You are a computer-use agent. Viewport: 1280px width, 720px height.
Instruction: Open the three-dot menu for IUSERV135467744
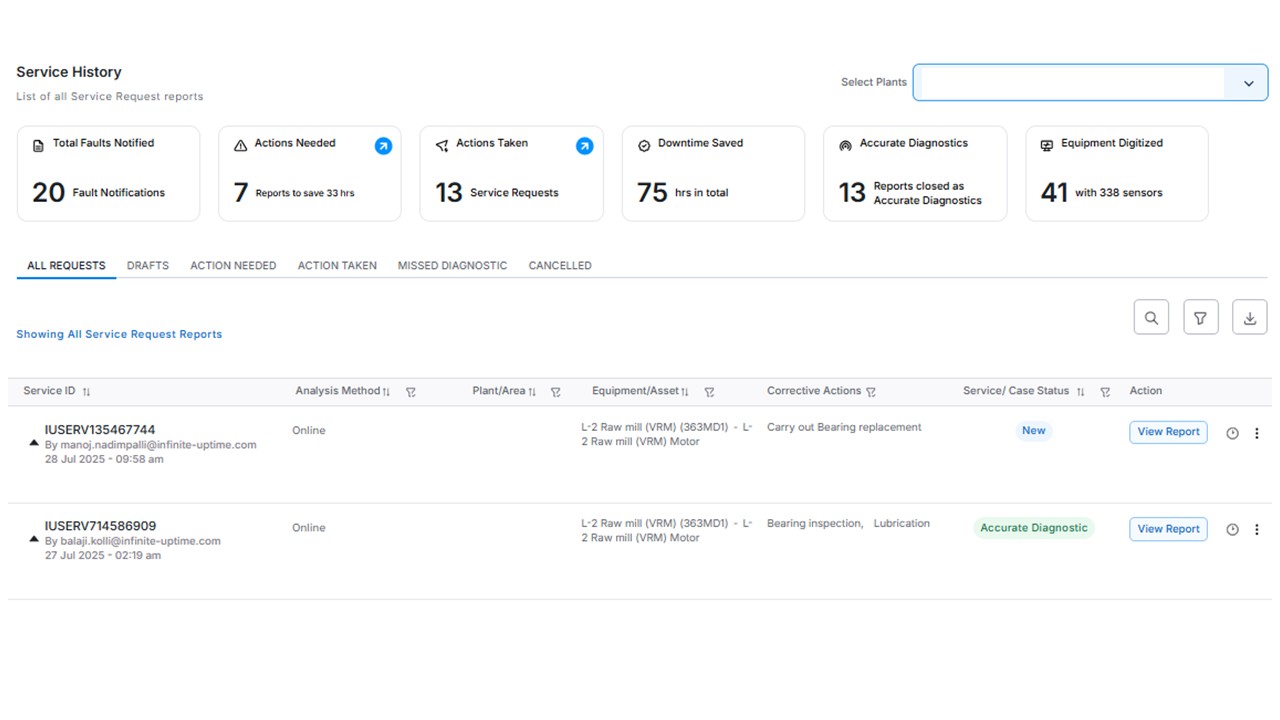coord(1257,433)
